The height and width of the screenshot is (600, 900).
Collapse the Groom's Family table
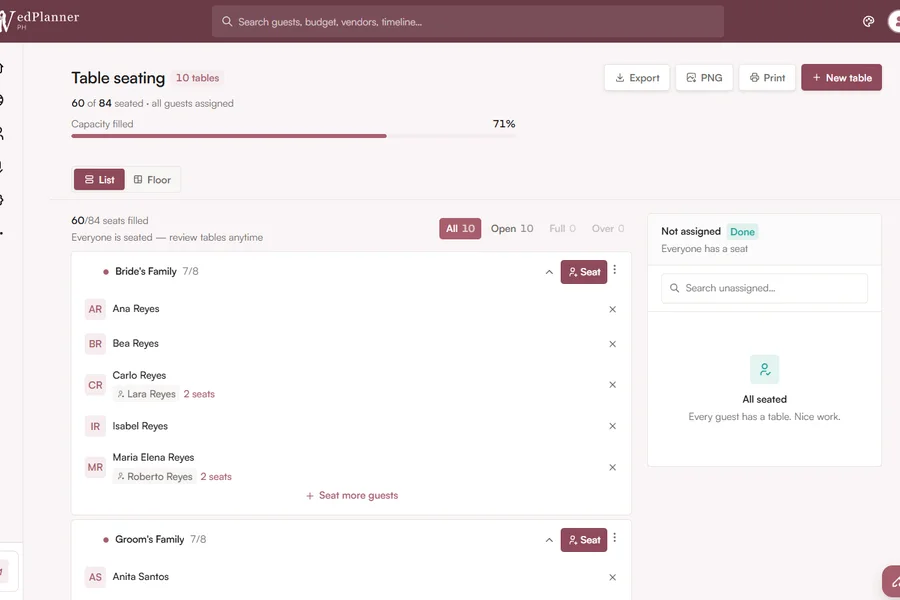[x=549, y=540]
